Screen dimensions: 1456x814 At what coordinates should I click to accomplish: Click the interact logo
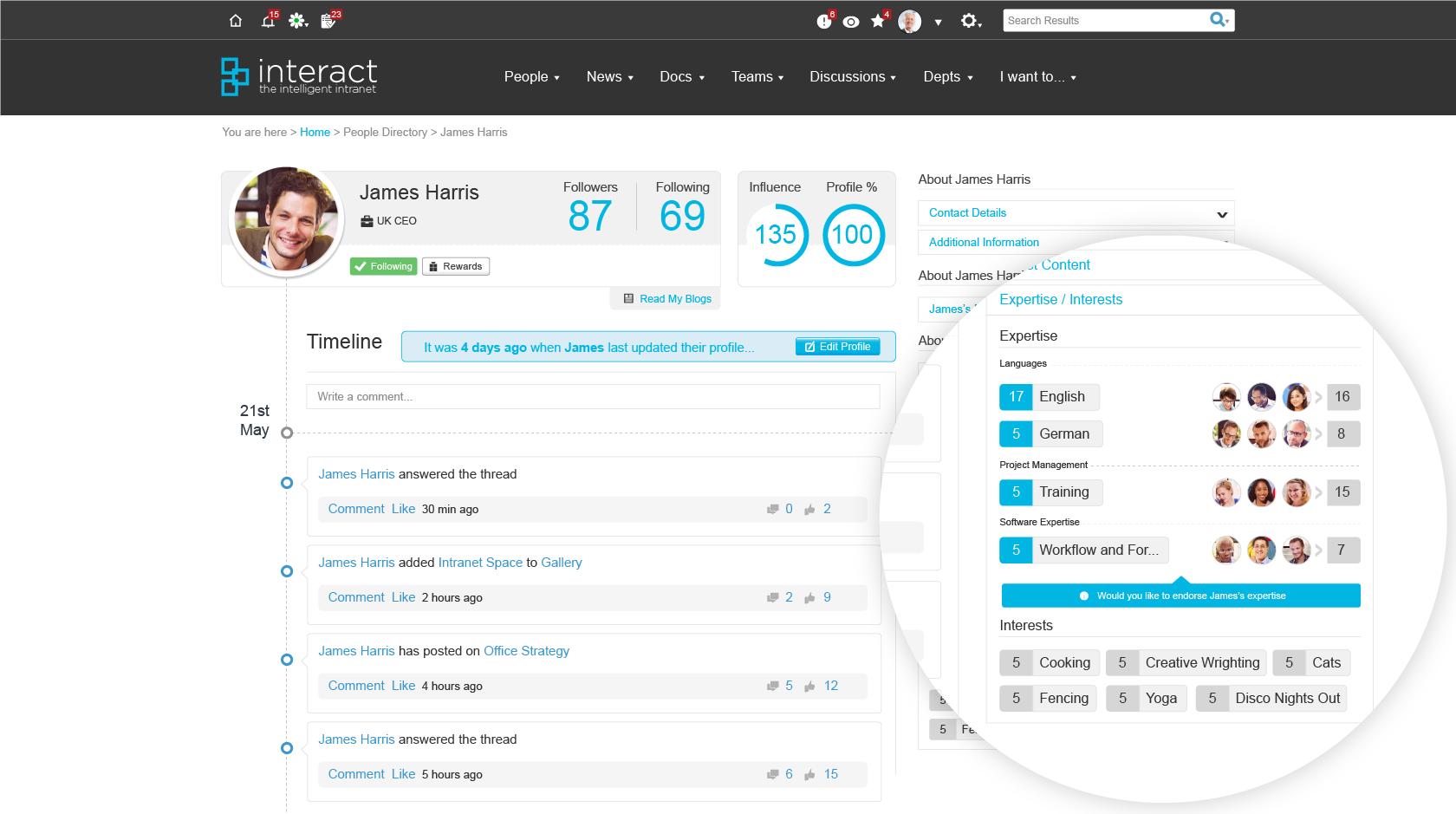(x=299, y=76)
